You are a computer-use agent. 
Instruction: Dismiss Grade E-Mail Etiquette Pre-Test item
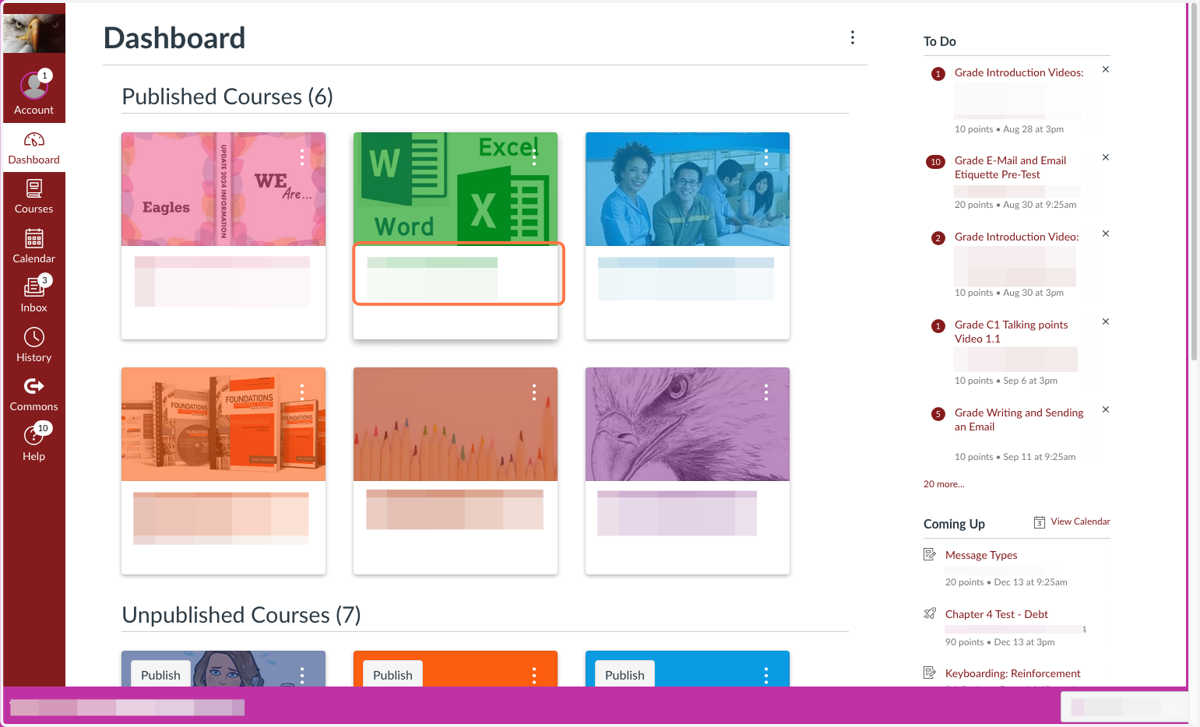click(x=1105, y=158)
